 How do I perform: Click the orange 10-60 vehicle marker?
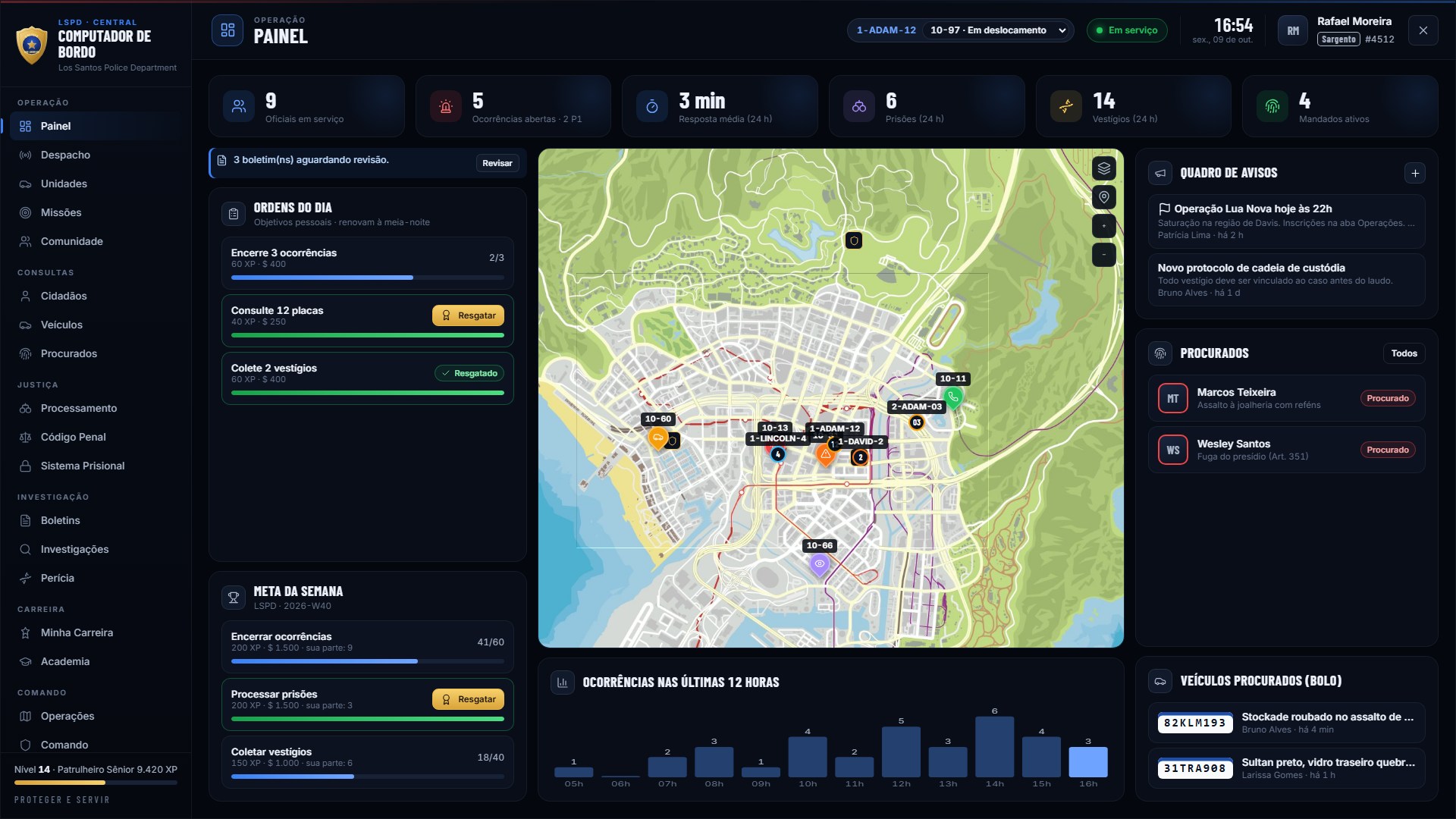pos(657,438)
